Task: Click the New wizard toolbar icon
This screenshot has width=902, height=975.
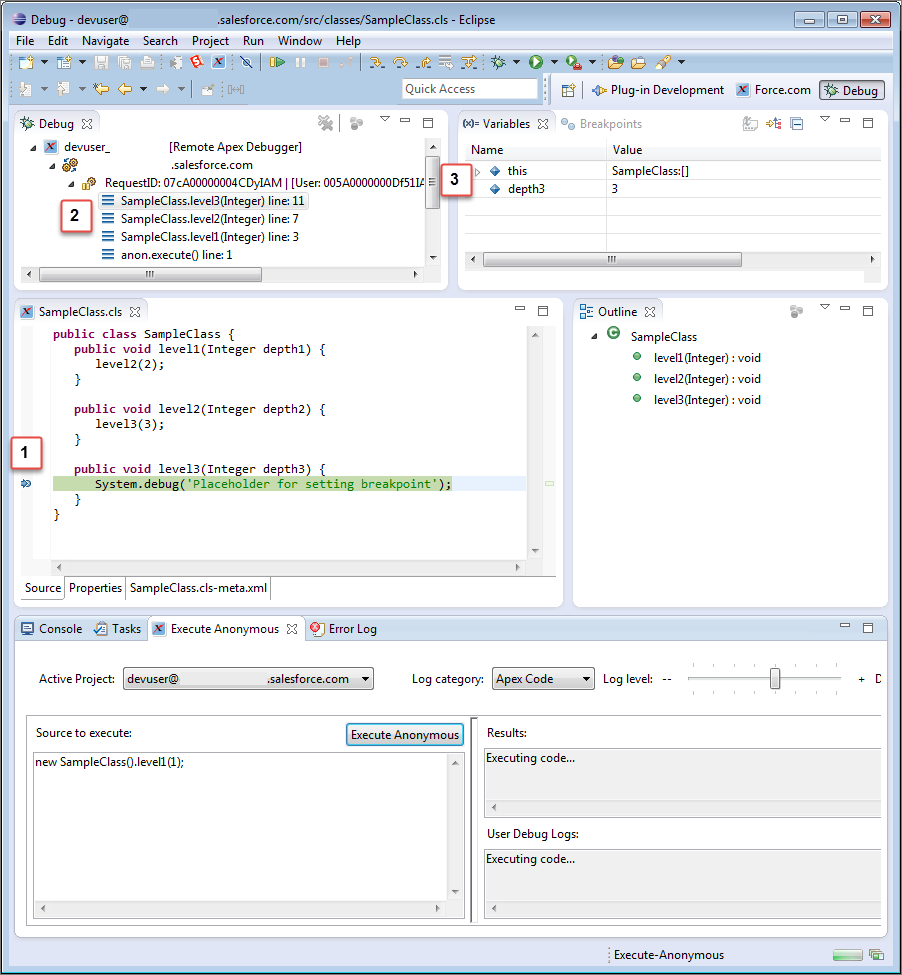Action: pyautogui.click(x=26, y=62)
